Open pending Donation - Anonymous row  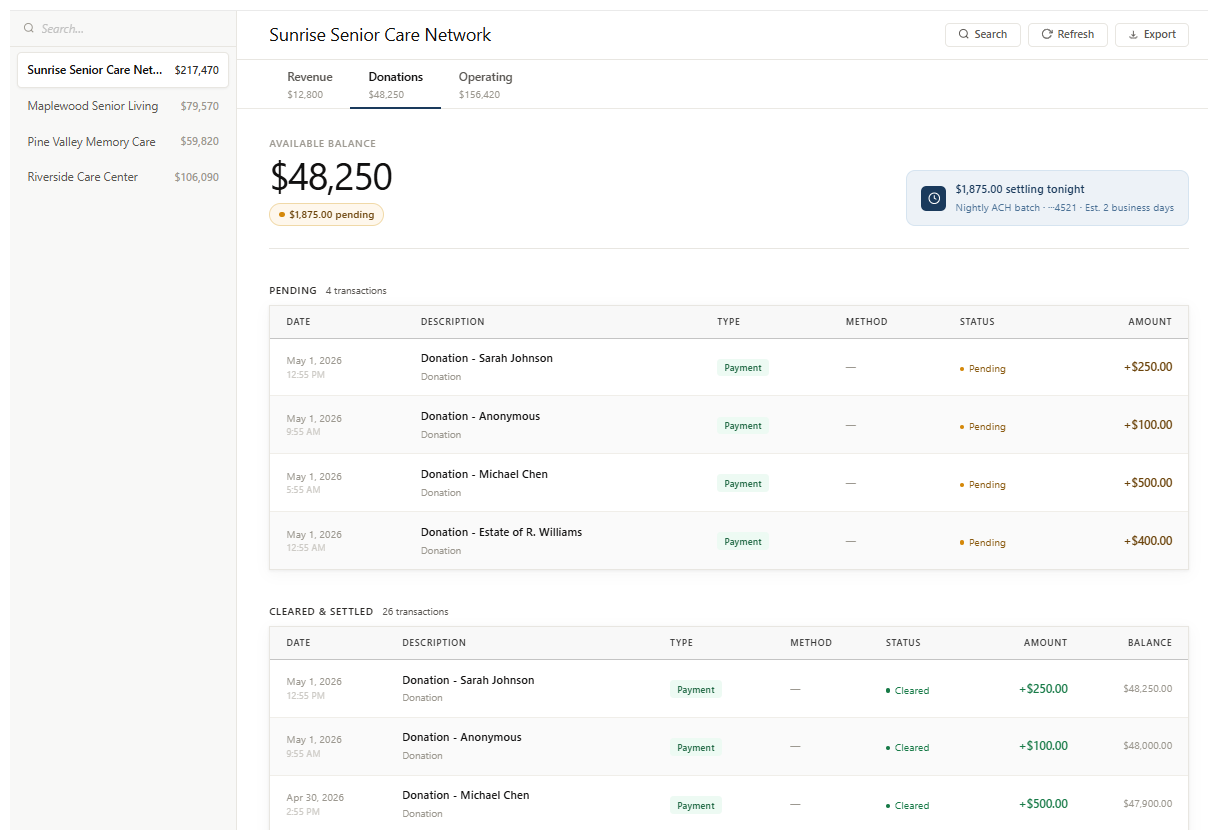(x=728, y=425)
